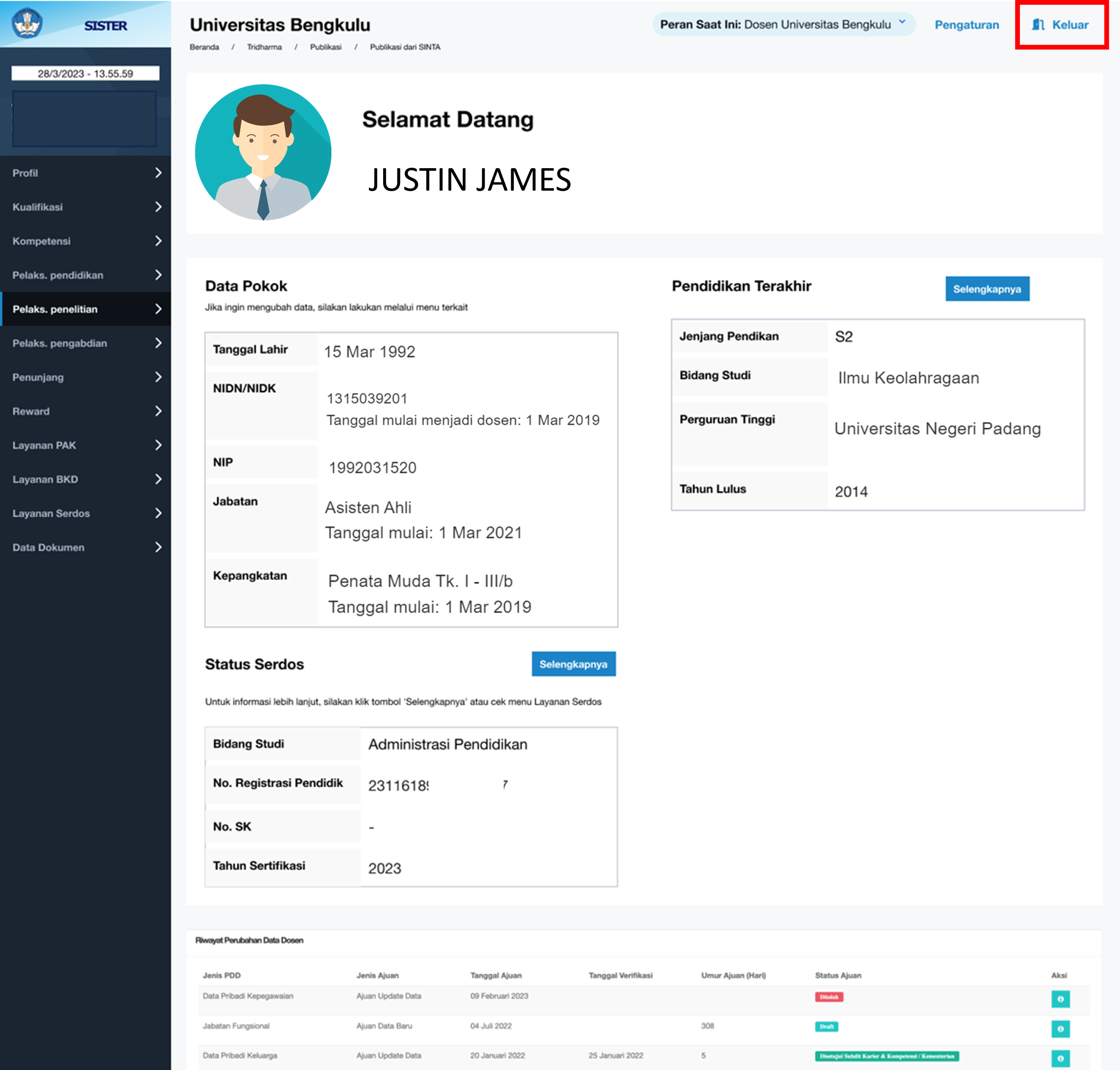1120x1070 pixels.
Task: Go to Publikasi breadcrumb
Action: (326, 47)
